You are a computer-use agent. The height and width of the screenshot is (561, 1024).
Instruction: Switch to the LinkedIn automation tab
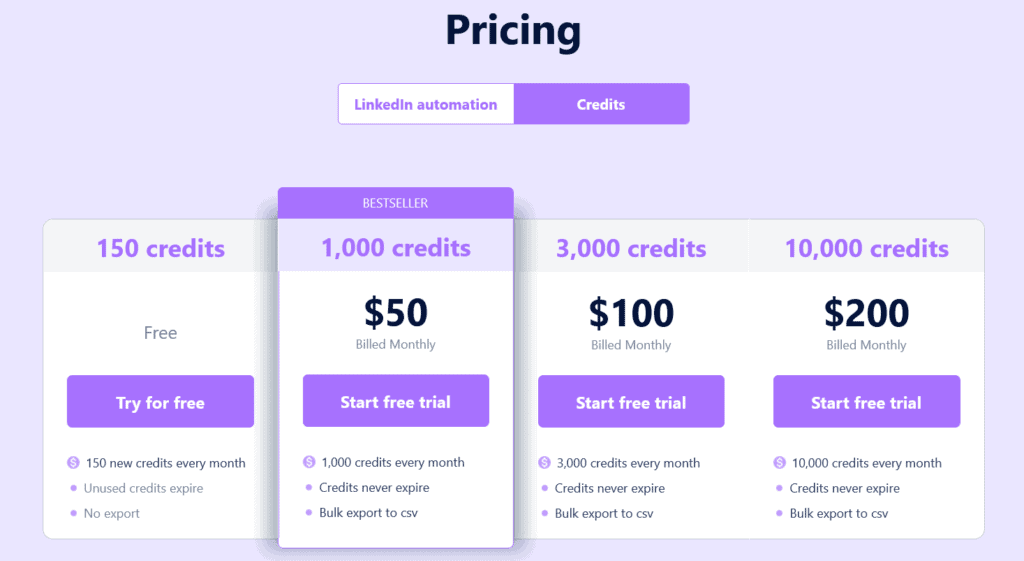click(x=425, y=104)
